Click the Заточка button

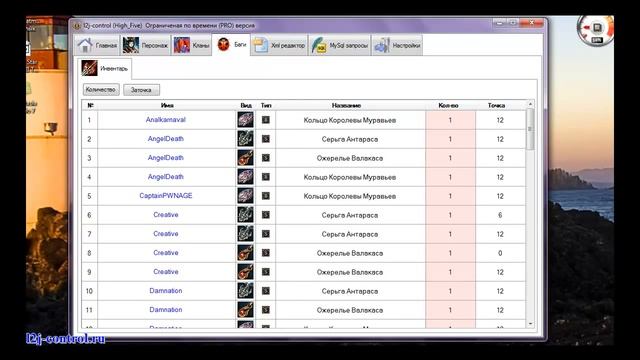[141, 90]
